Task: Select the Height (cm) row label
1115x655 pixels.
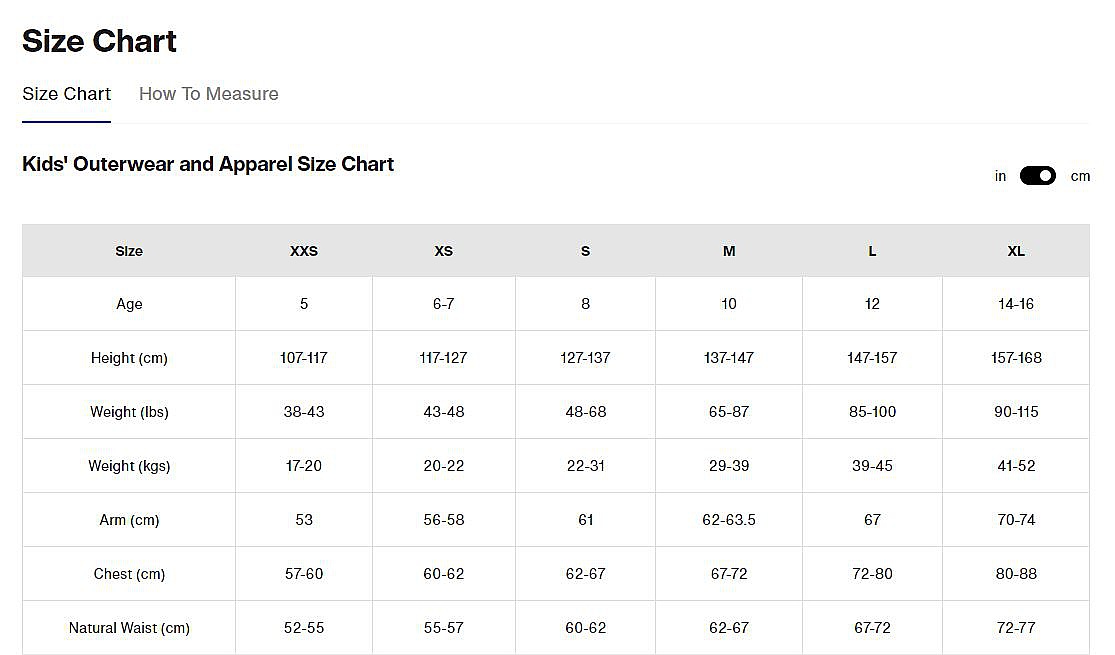Action: (x=129, y=358)
